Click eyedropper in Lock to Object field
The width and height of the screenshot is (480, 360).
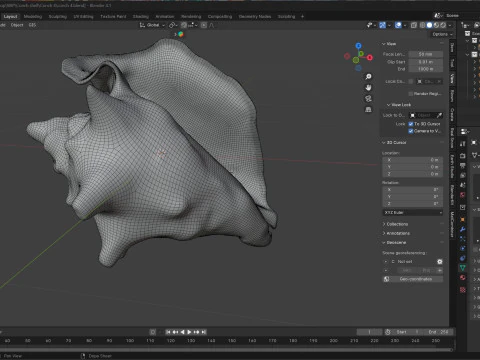pyautogui.click(x=439, y=115)
